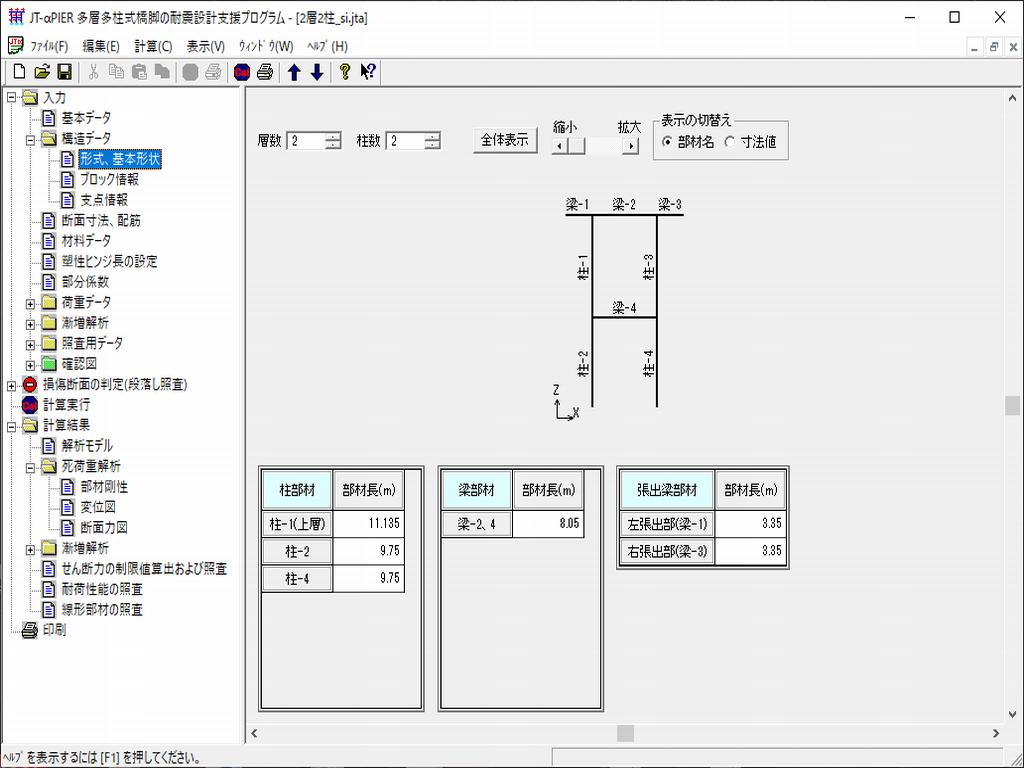The height and width of the screenshot is (768, 1024).
Task: Save data with the floppy disk icon
Action: [x=64, y=71]
